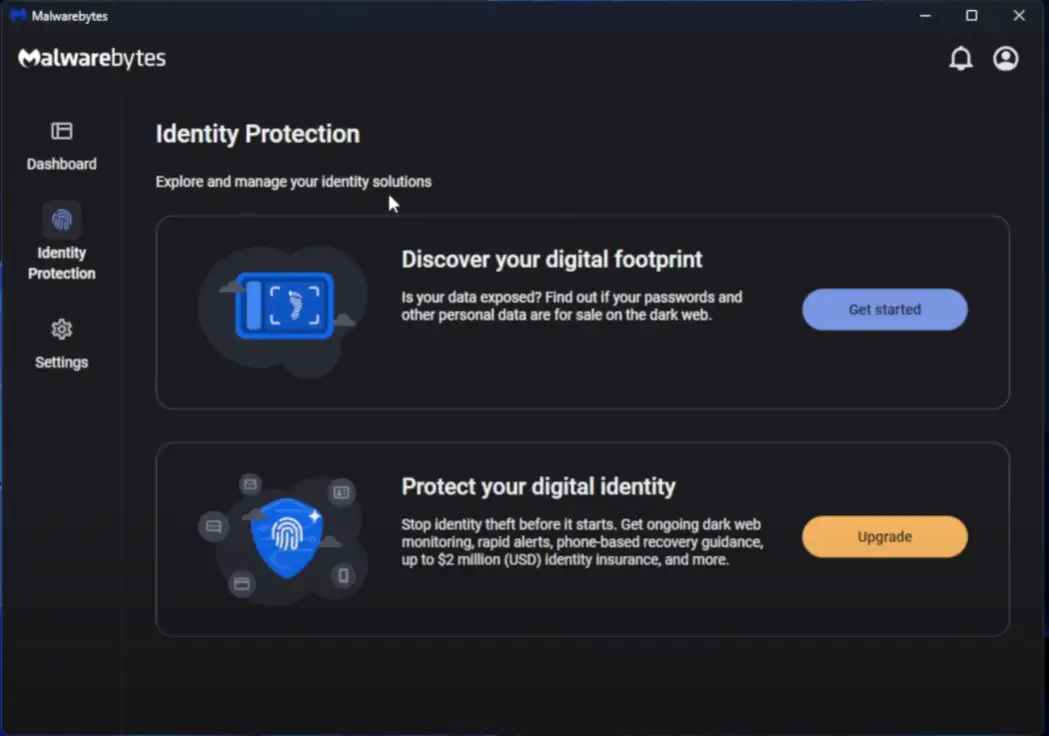
Task: Open the Settings gear icon
Action: click(x=62, y=329)
